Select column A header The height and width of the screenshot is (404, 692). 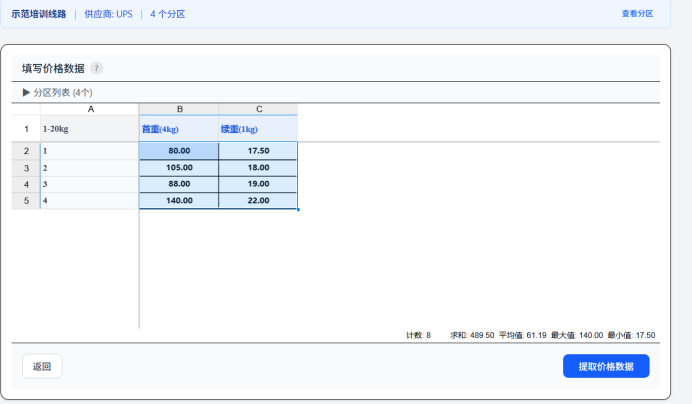(90, 109)
